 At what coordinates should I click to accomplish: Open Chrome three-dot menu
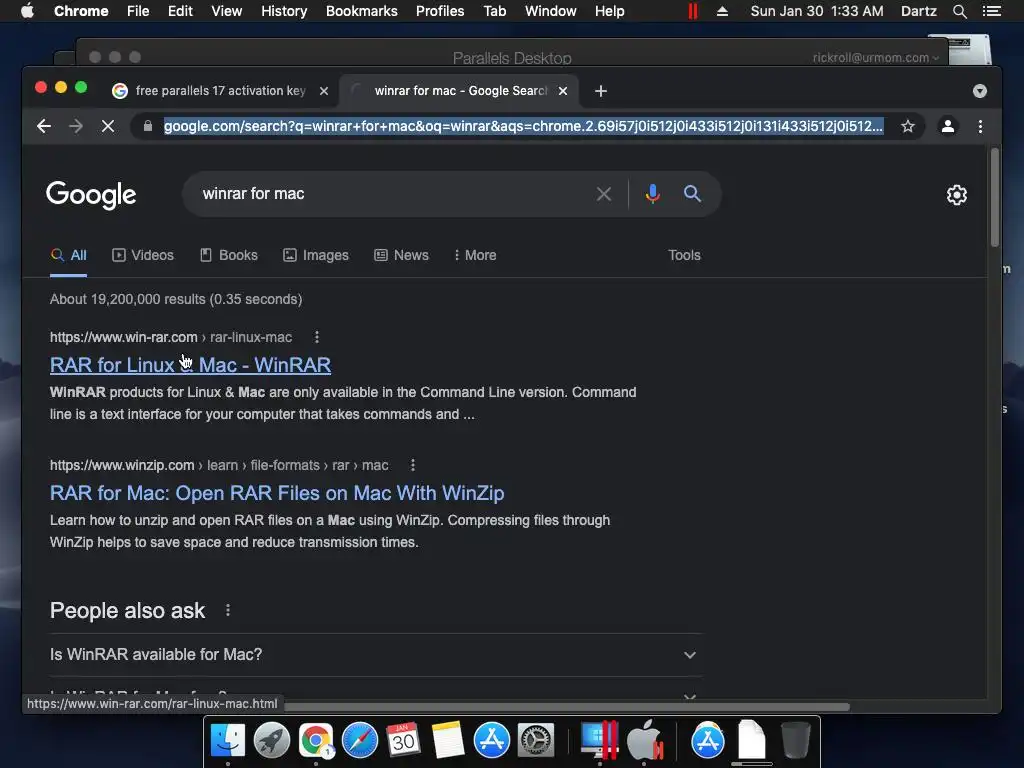coord(980,126)
